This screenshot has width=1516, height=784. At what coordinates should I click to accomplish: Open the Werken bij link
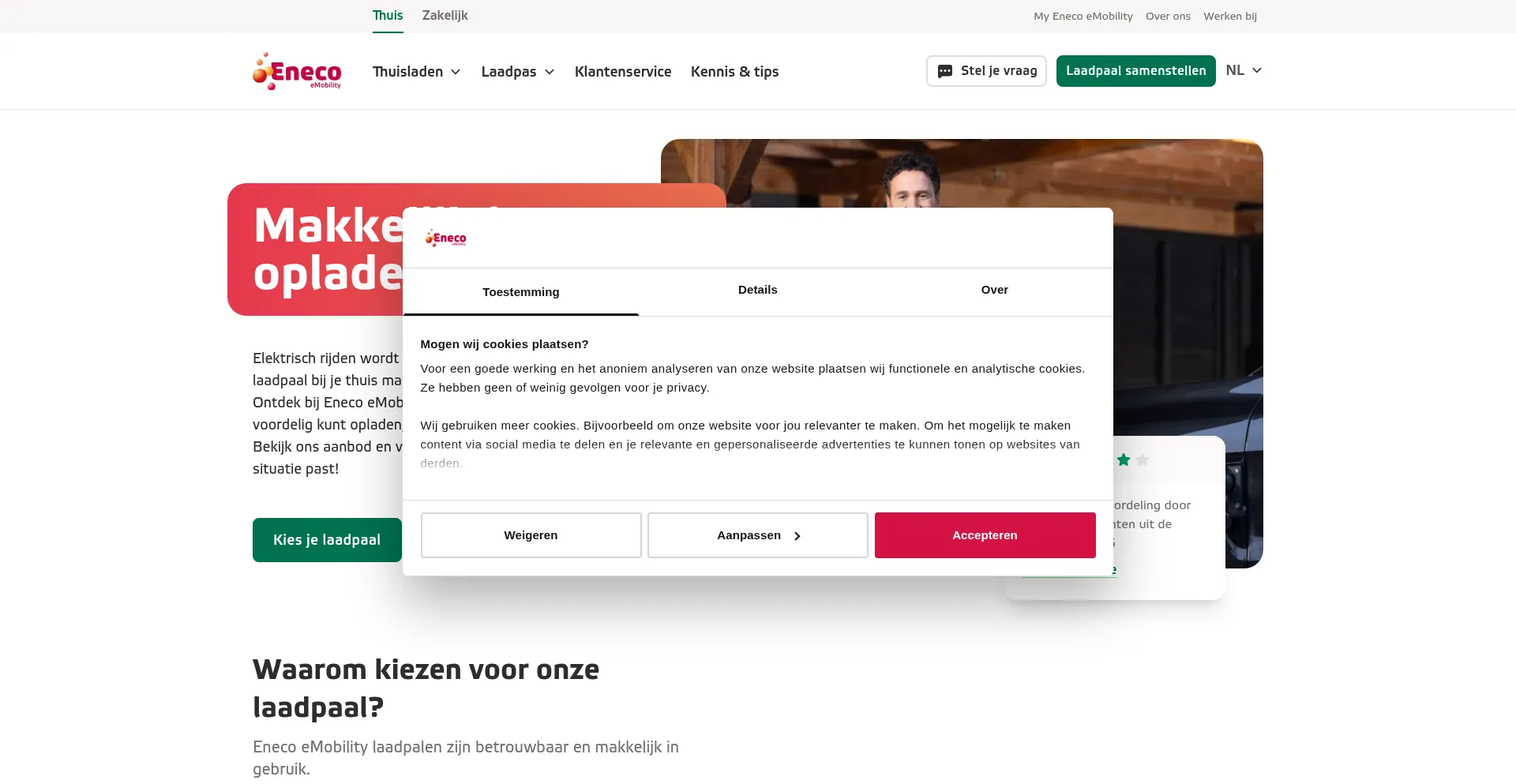[1230, 16]
